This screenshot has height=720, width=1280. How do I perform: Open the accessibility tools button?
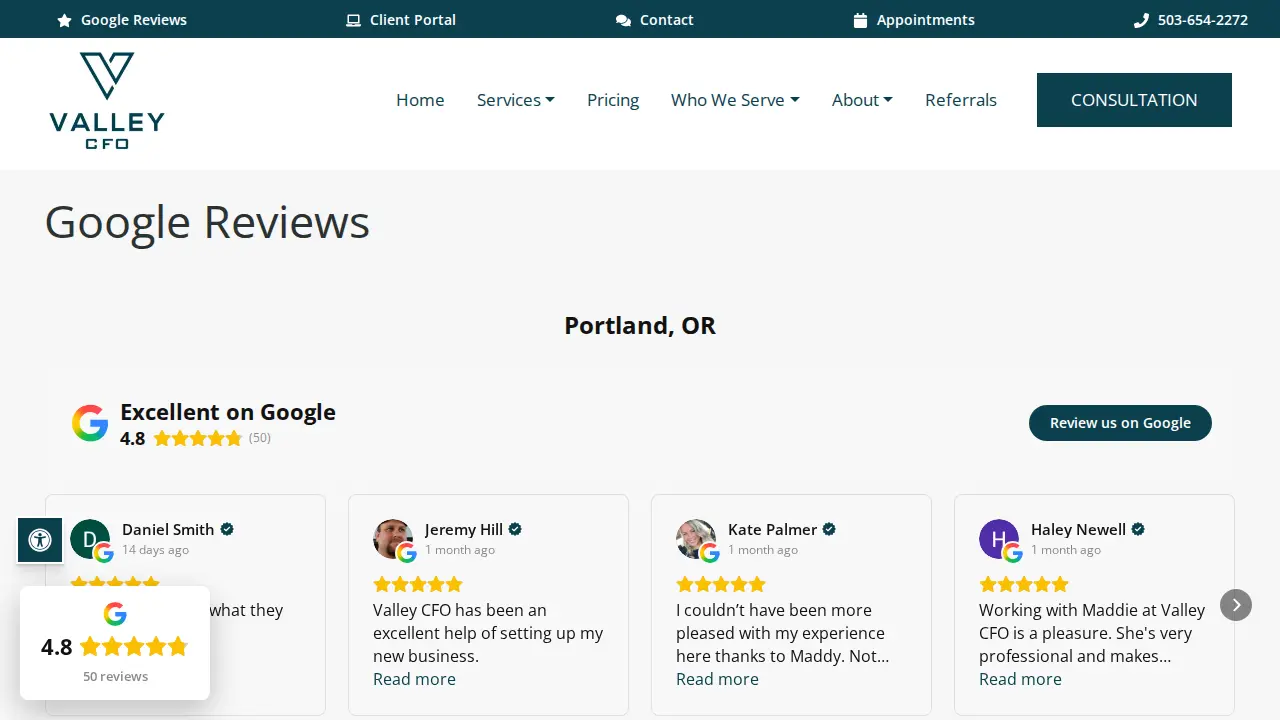click(x=40, y=540)
